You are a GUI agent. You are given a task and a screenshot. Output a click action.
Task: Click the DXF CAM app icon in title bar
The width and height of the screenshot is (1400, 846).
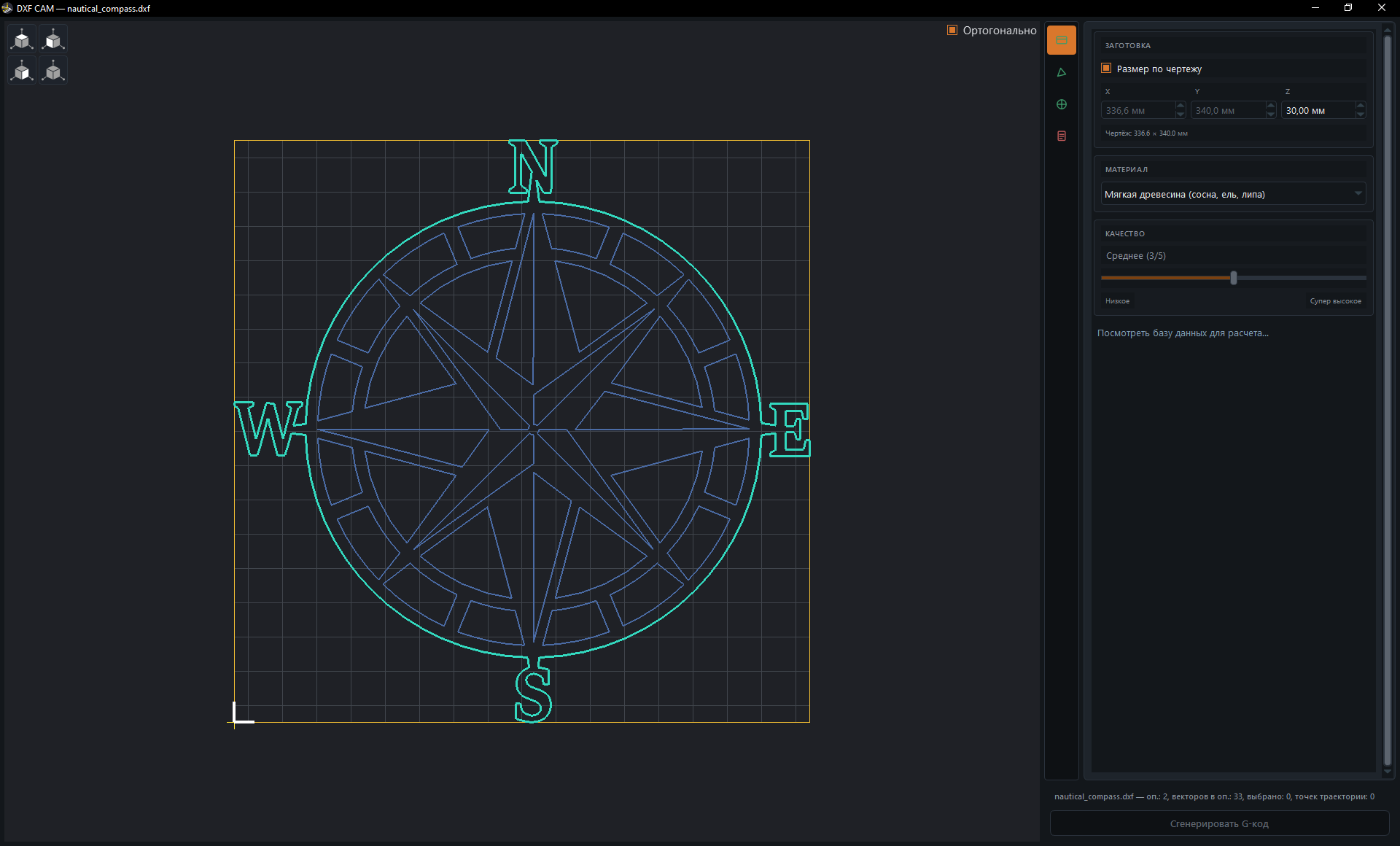point(7,8)
